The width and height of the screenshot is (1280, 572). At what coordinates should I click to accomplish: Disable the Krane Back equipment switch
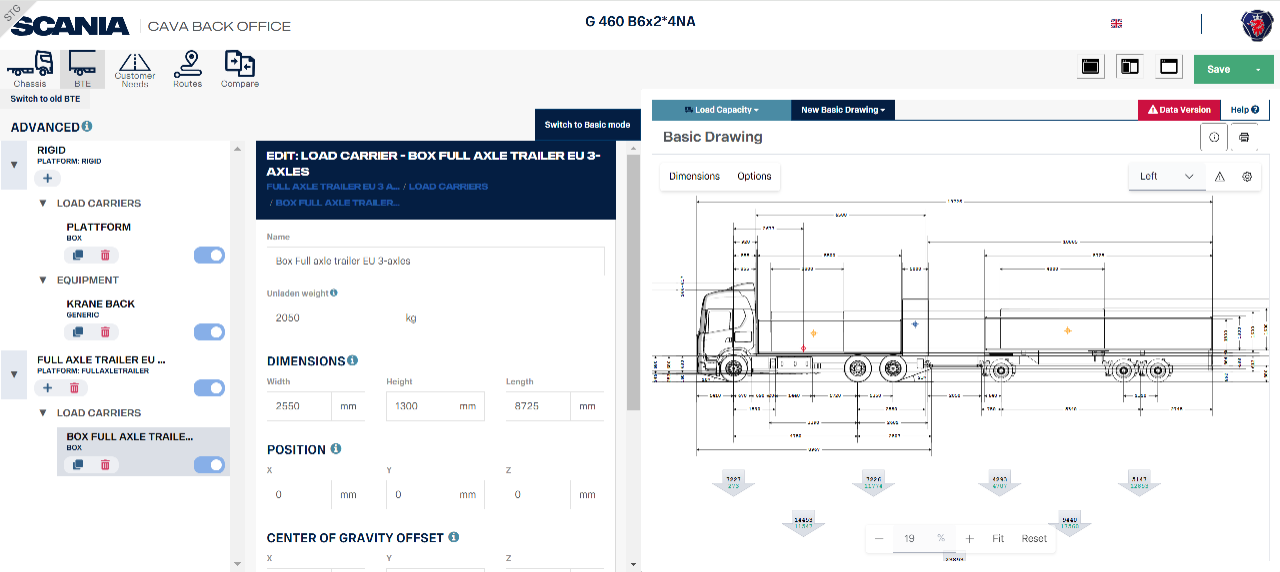coord(209,332)
